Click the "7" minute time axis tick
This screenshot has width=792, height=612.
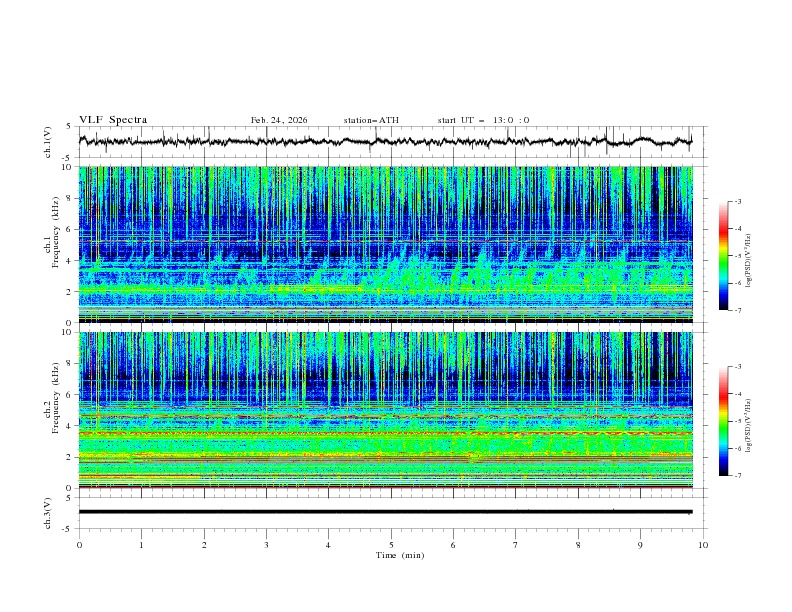coord(516,545)
